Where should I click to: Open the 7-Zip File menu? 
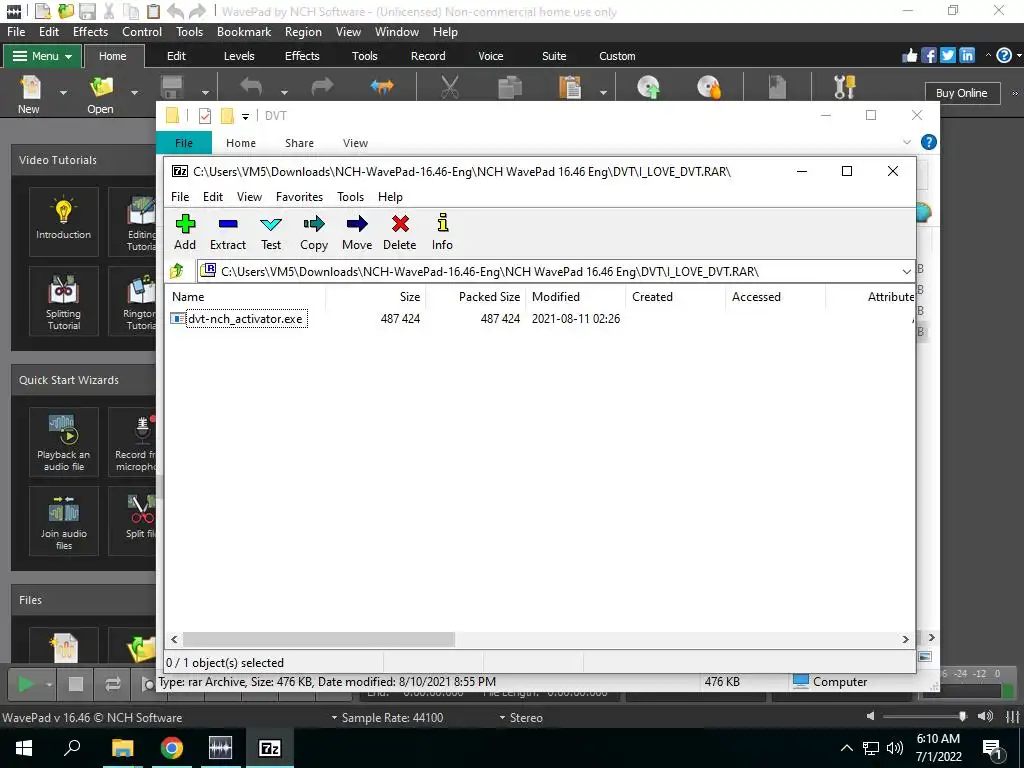pyautogui.click(x=180, y=197)
